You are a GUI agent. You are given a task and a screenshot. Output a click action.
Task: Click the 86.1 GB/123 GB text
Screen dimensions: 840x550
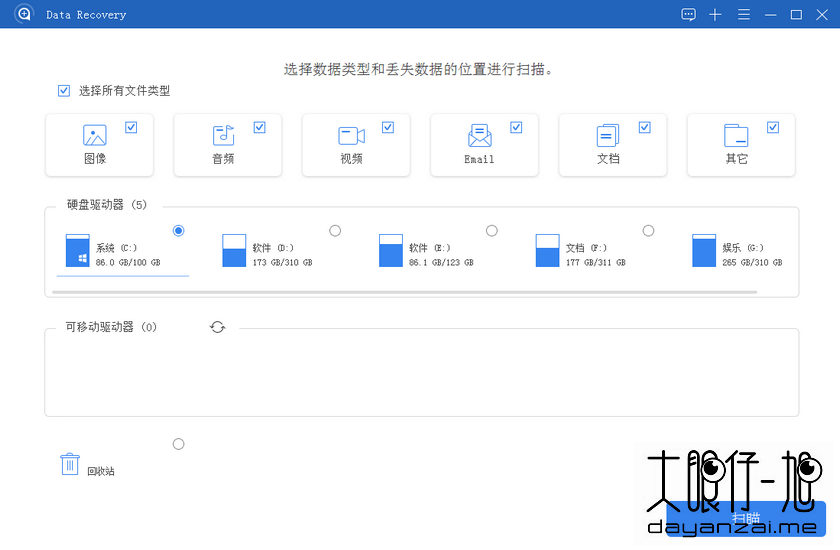(x=441, y=262)
